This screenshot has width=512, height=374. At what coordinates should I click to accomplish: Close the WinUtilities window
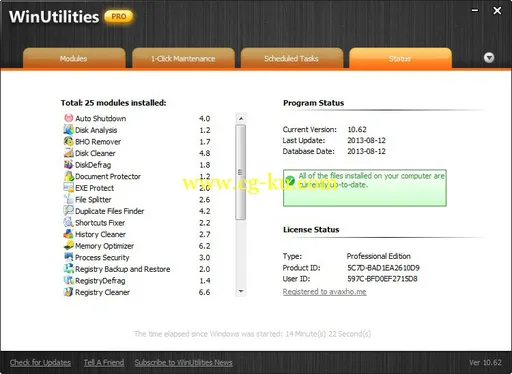point(497,11)
